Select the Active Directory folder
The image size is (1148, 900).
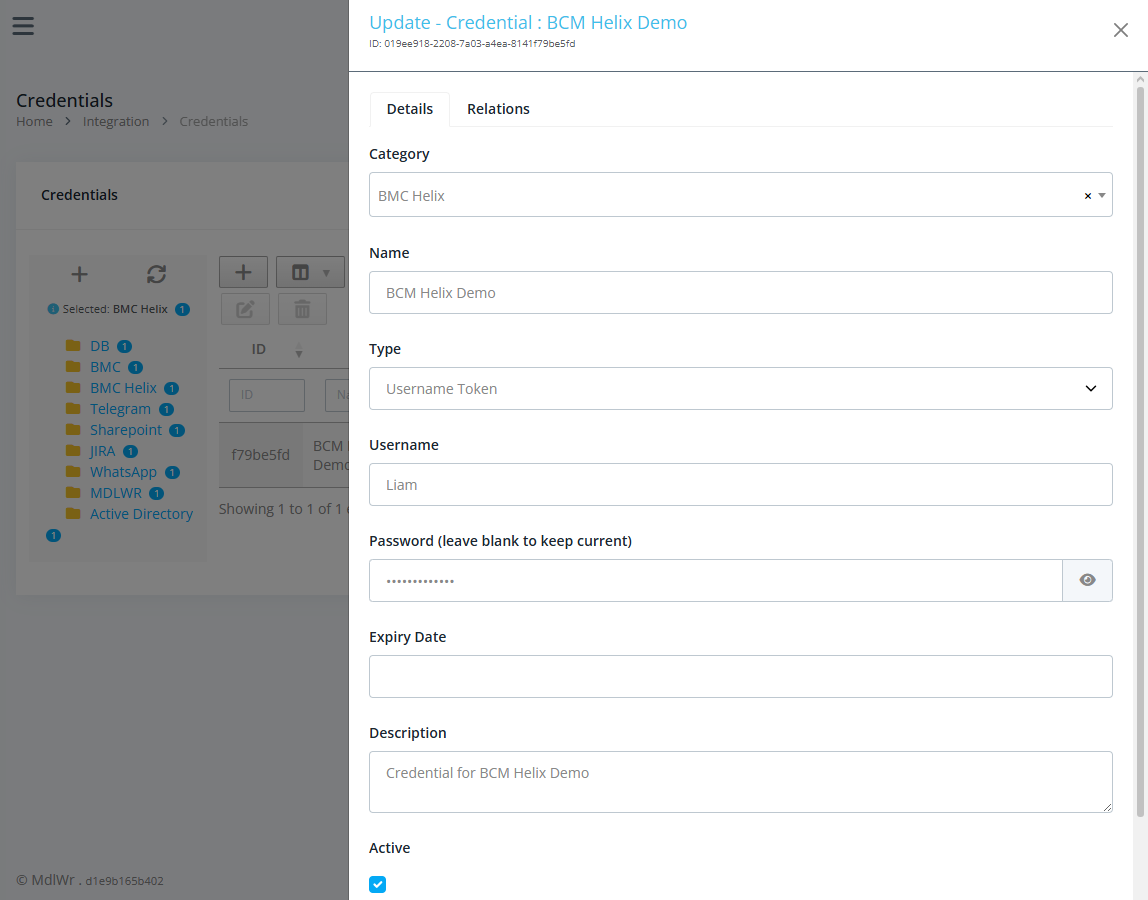pos(141,514)
